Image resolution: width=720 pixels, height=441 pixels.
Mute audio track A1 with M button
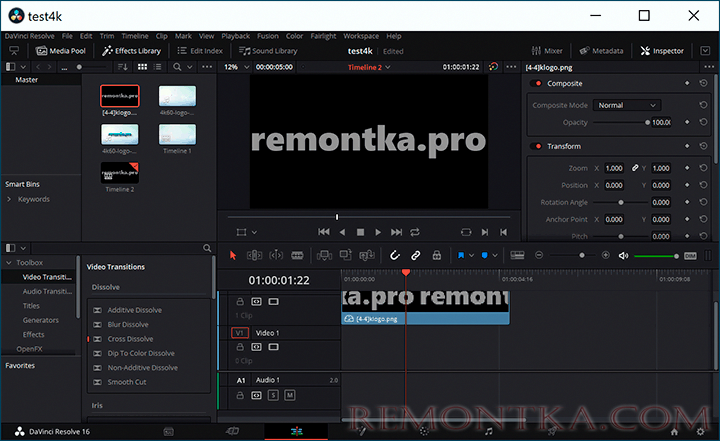click(290, 395)
